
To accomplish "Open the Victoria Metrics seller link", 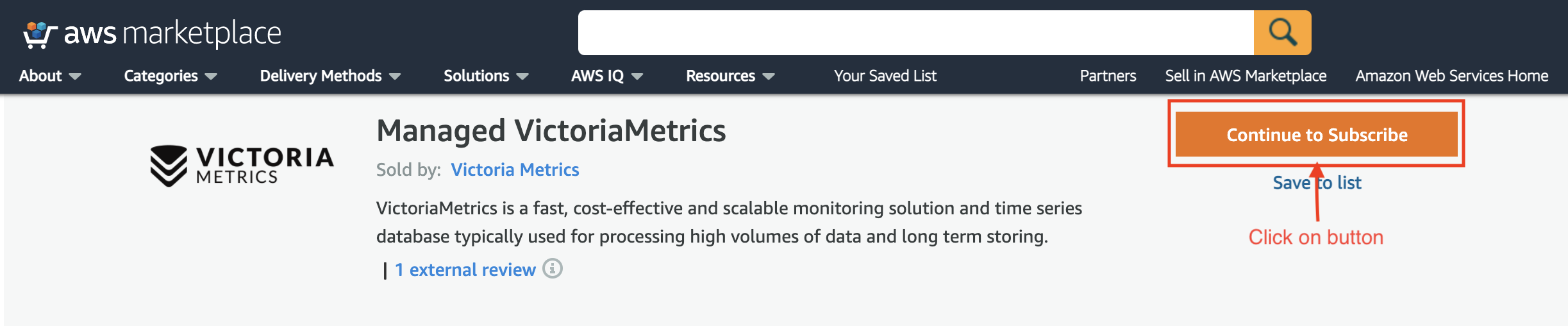I will click(x=515, y=169).
